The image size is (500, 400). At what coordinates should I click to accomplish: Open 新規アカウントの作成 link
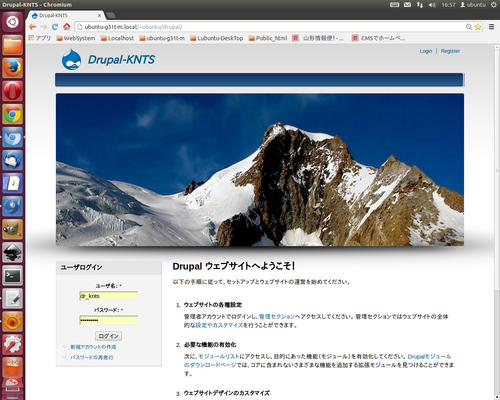pos(93,347)
